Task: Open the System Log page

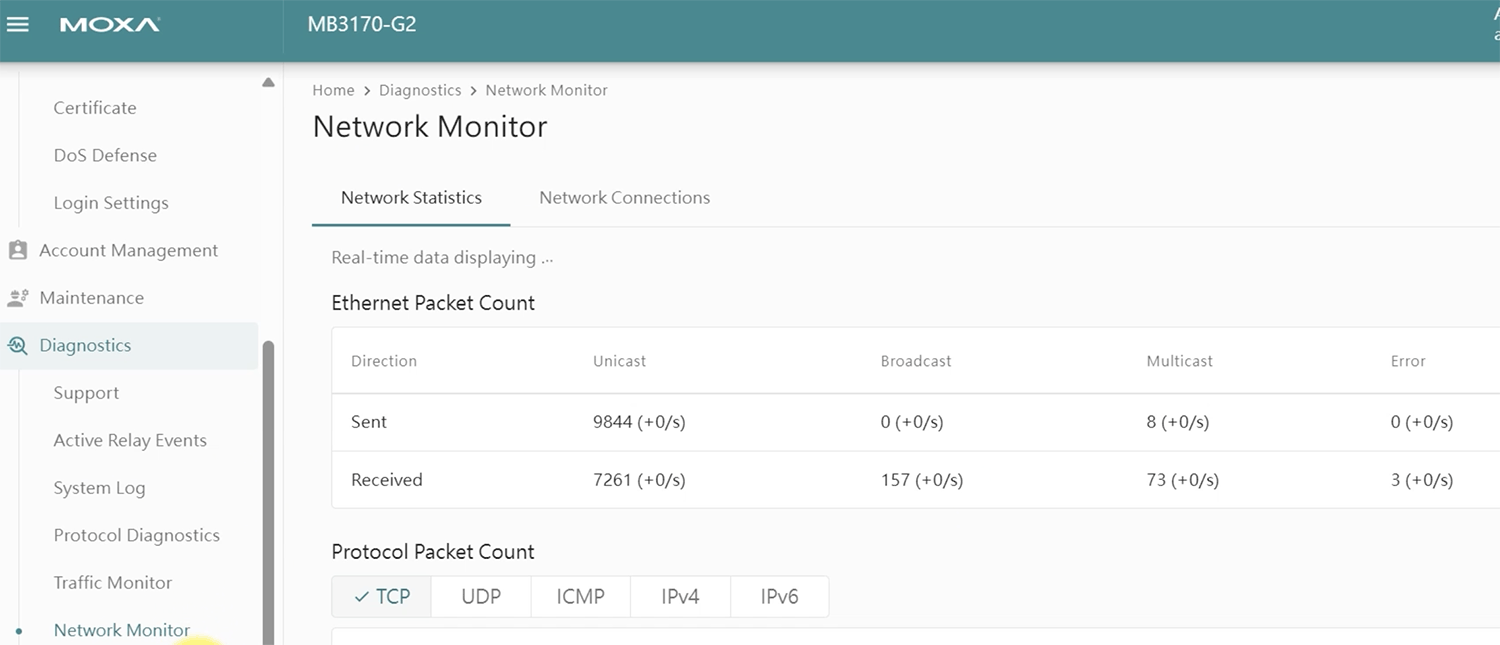Action: click(x=99, y=487)
